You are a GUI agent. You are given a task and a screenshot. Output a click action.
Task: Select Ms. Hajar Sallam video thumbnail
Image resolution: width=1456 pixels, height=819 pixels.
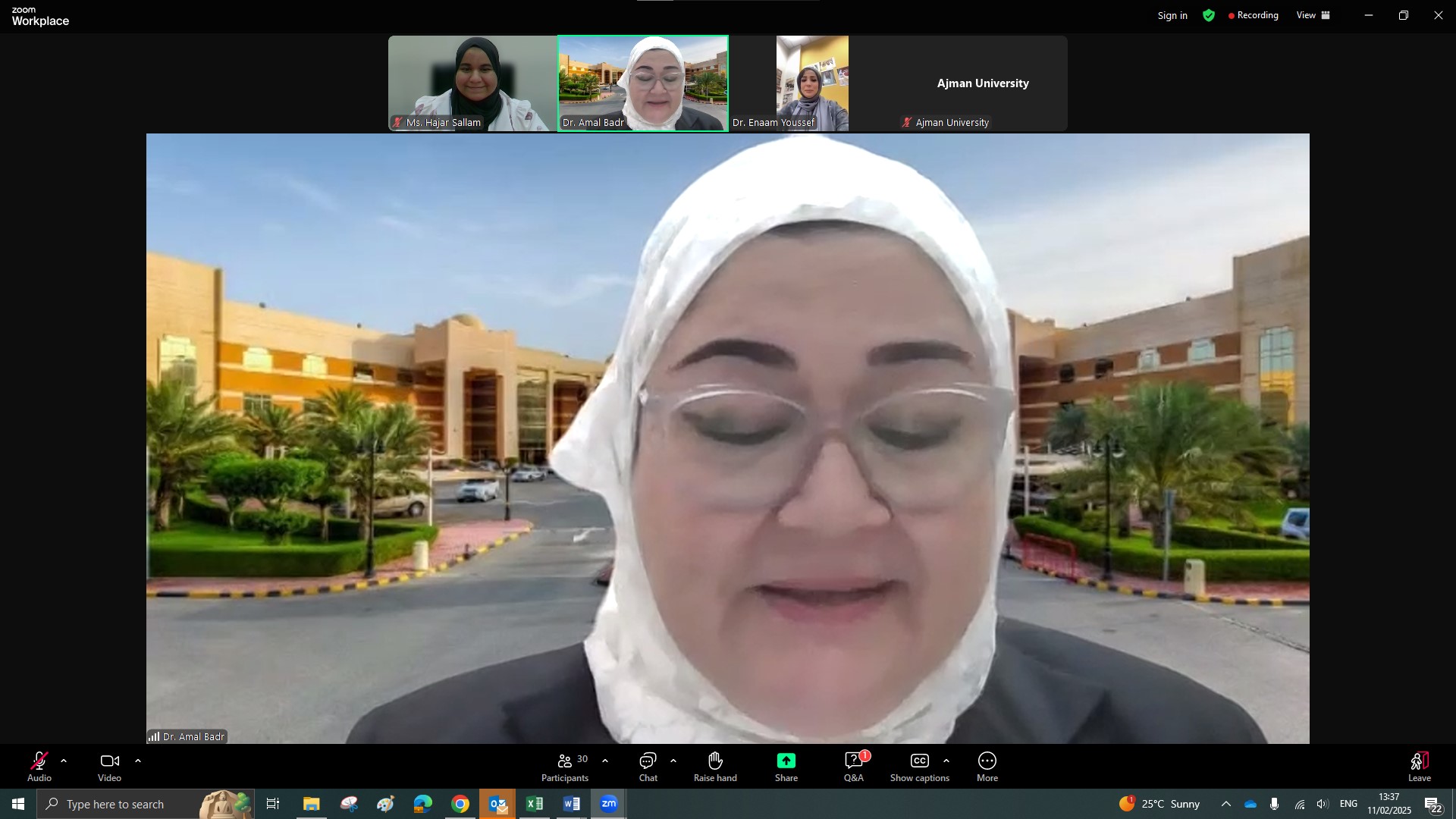(472, 83)
